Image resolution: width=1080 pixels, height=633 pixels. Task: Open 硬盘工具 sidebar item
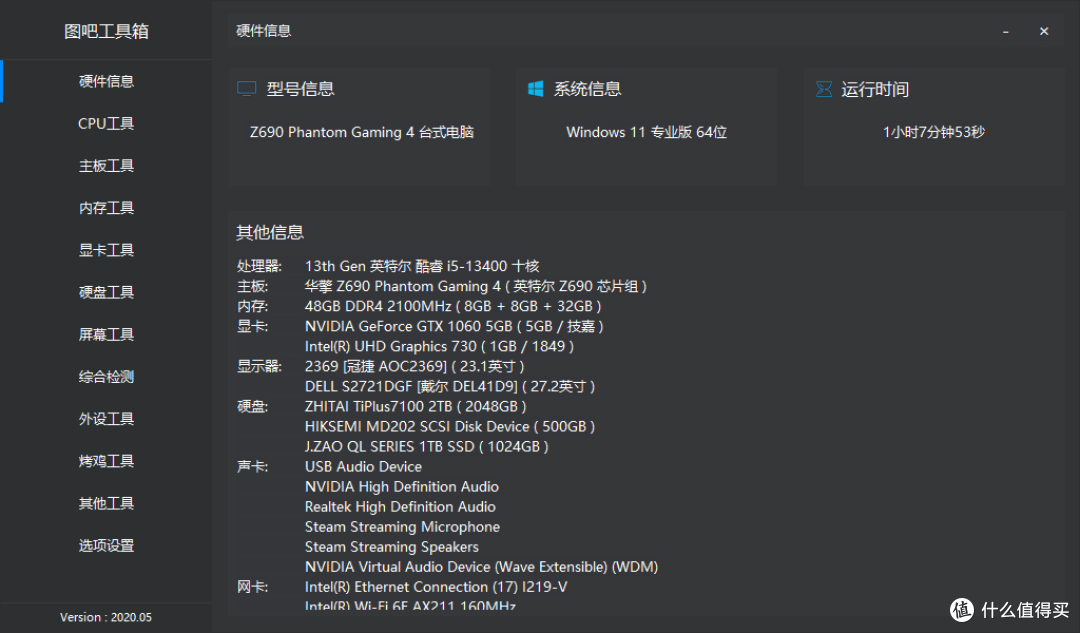[x=106, y=292]
